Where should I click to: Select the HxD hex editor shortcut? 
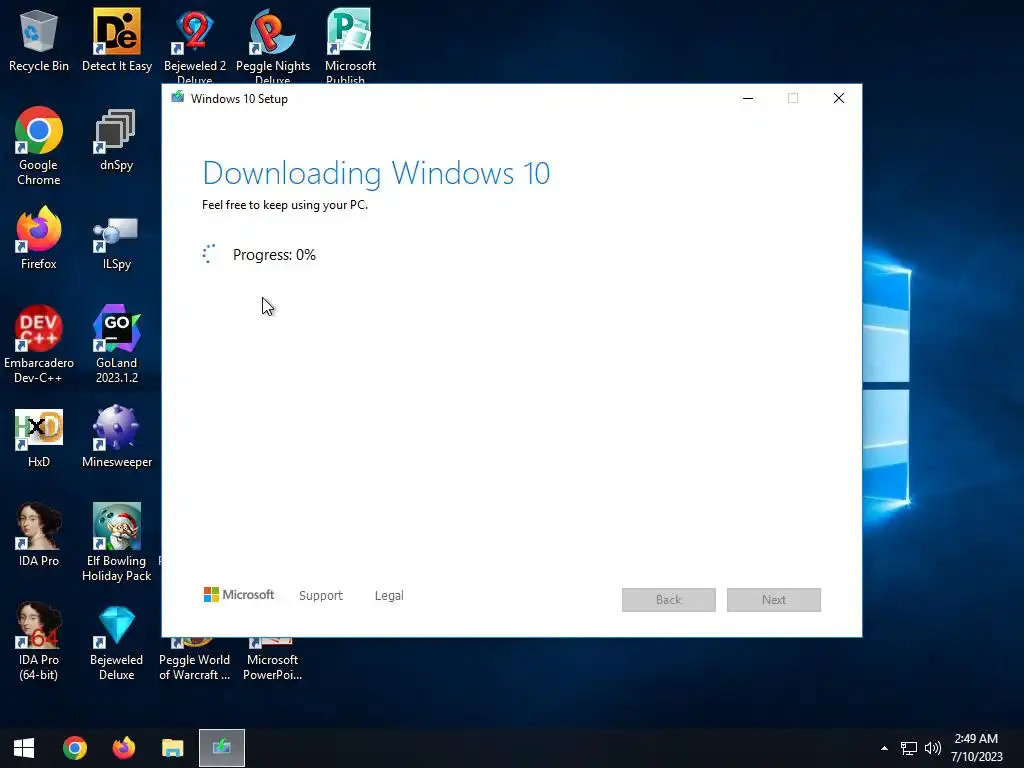pos(39,438)
